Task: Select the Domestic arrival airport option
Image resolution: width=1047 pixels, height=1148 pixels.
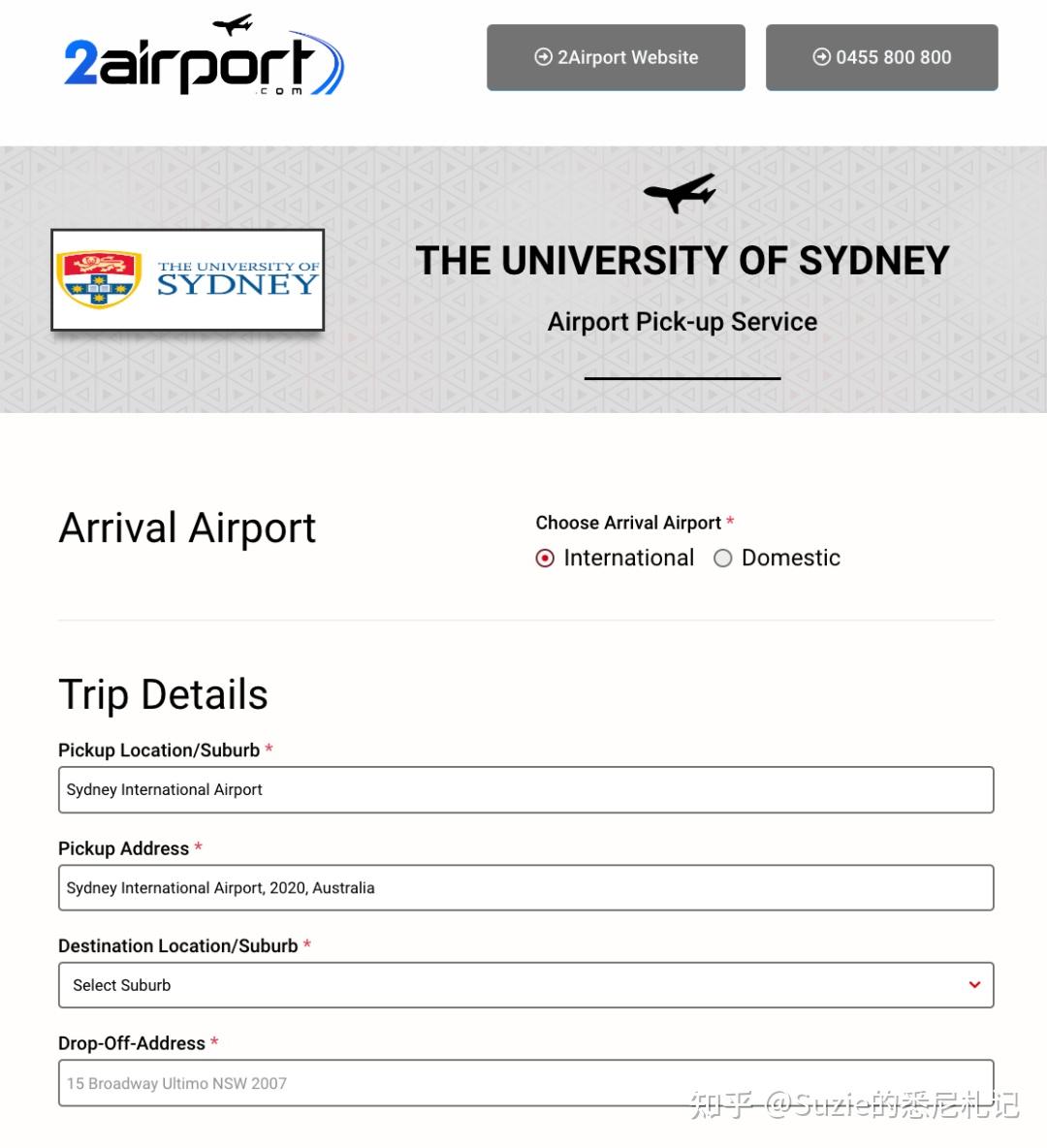Action: coord(723,558)
